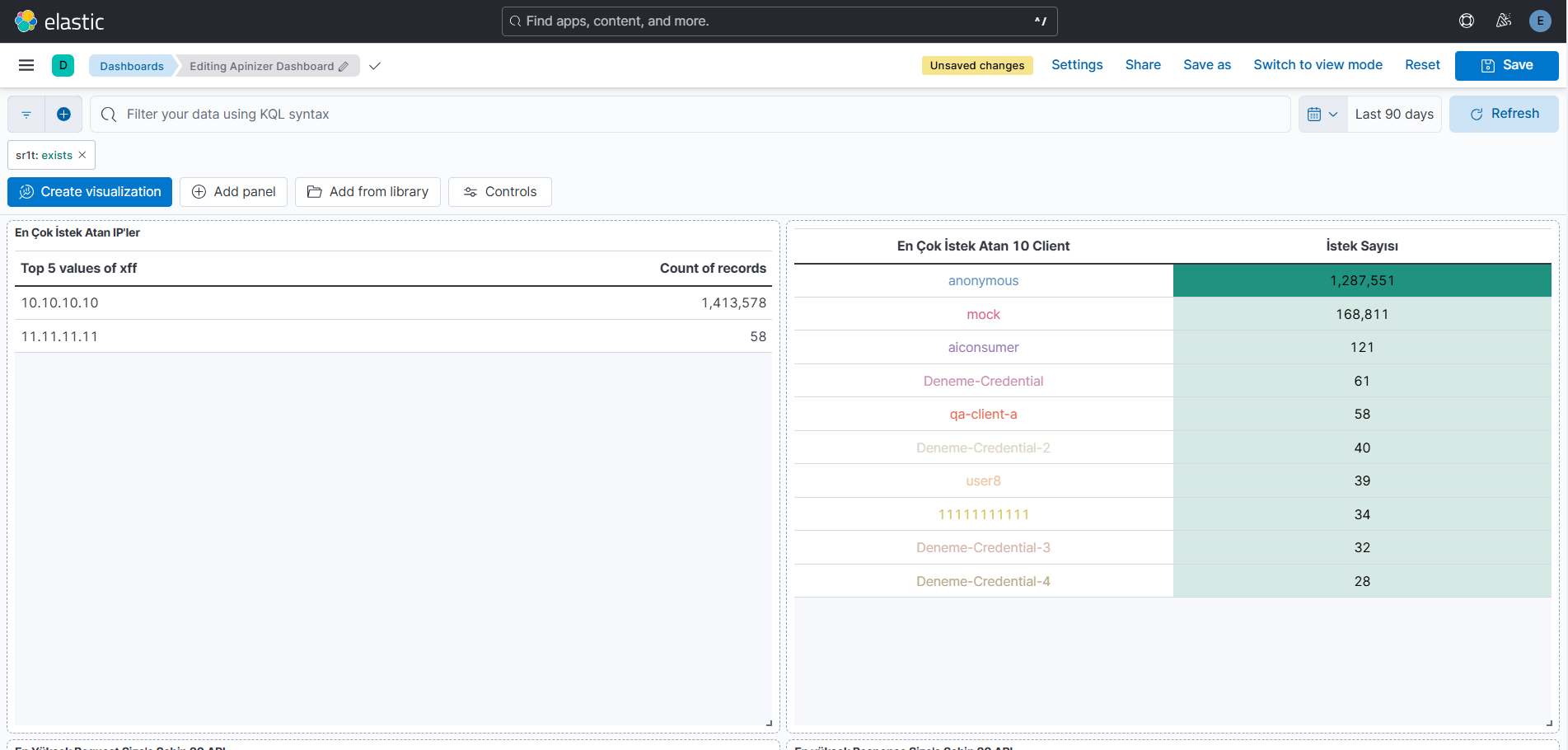Switch to view mode

(1318, 65)
